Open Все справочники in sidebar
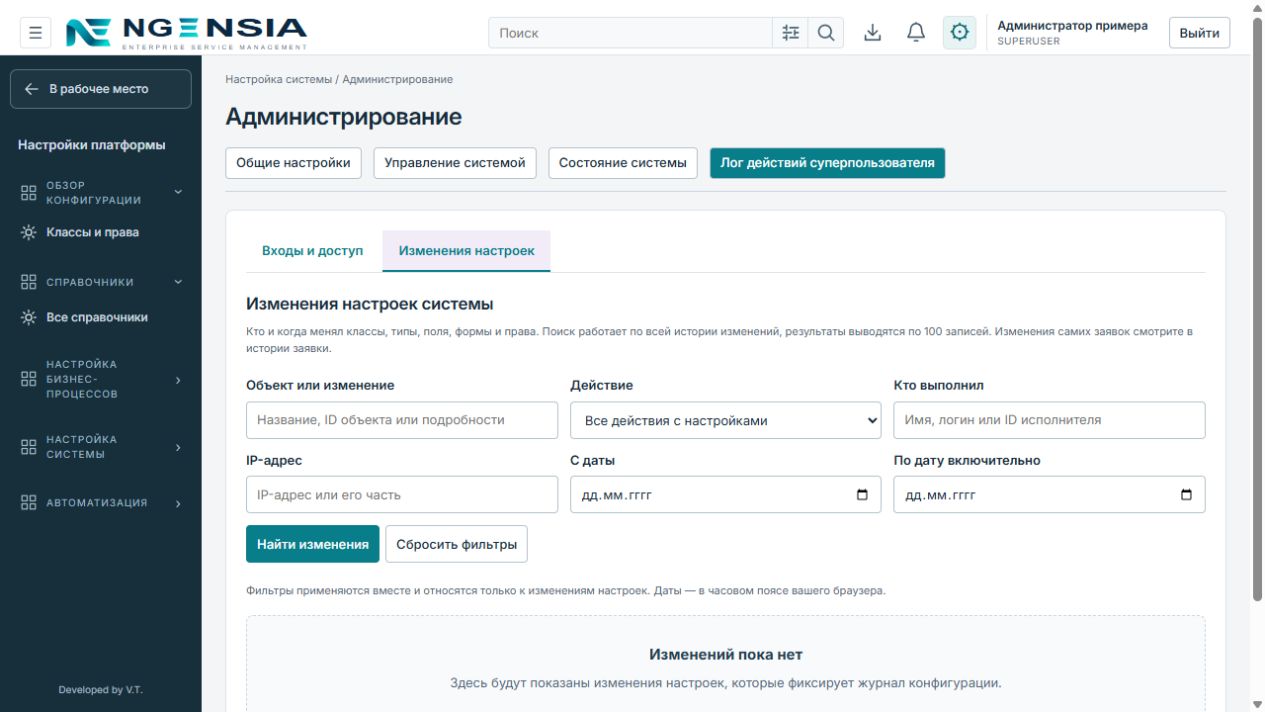 click(x=97, y=317)
